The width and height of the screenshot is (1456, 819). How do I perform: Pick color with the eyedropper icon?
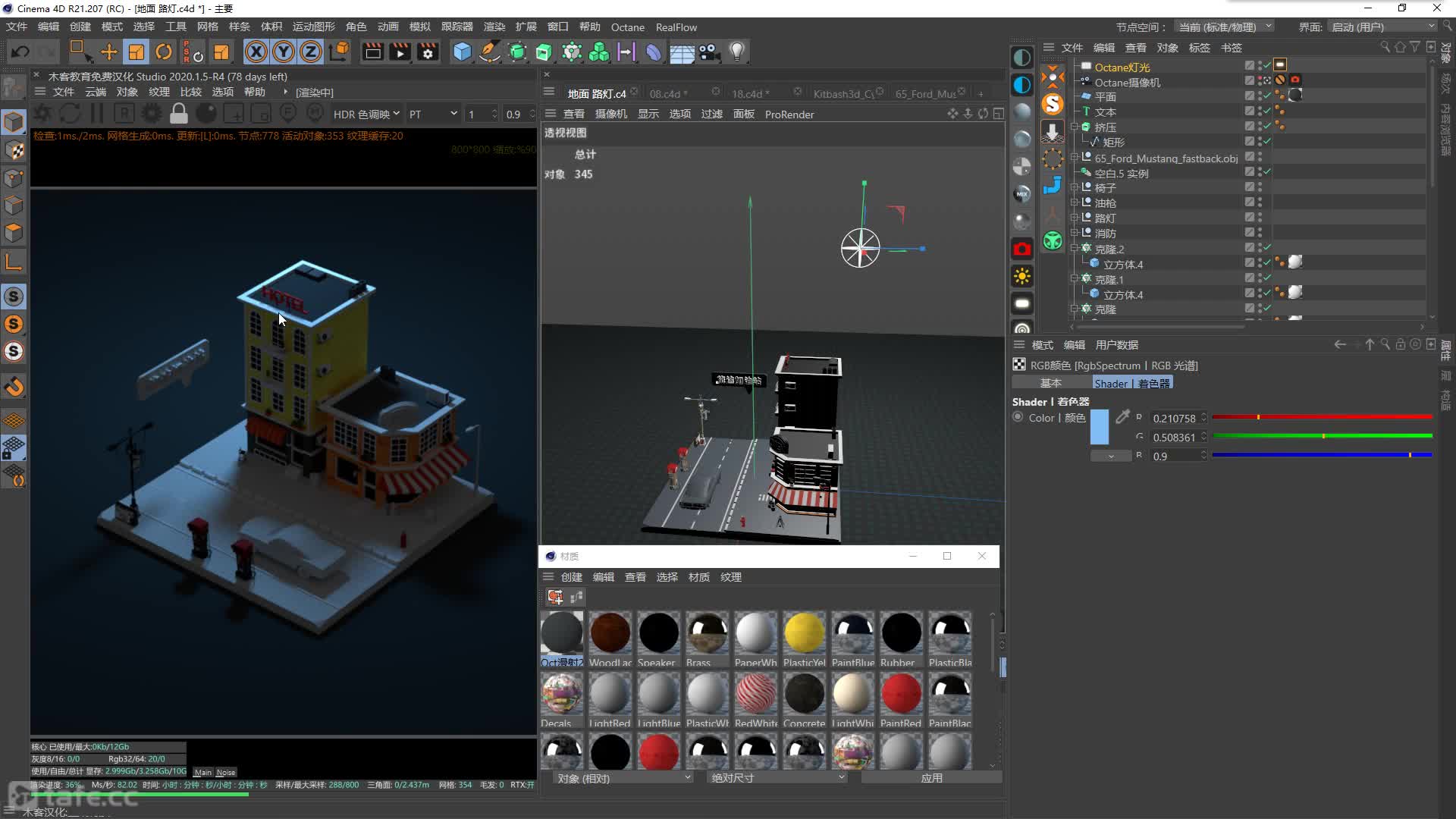(1122, 416)
